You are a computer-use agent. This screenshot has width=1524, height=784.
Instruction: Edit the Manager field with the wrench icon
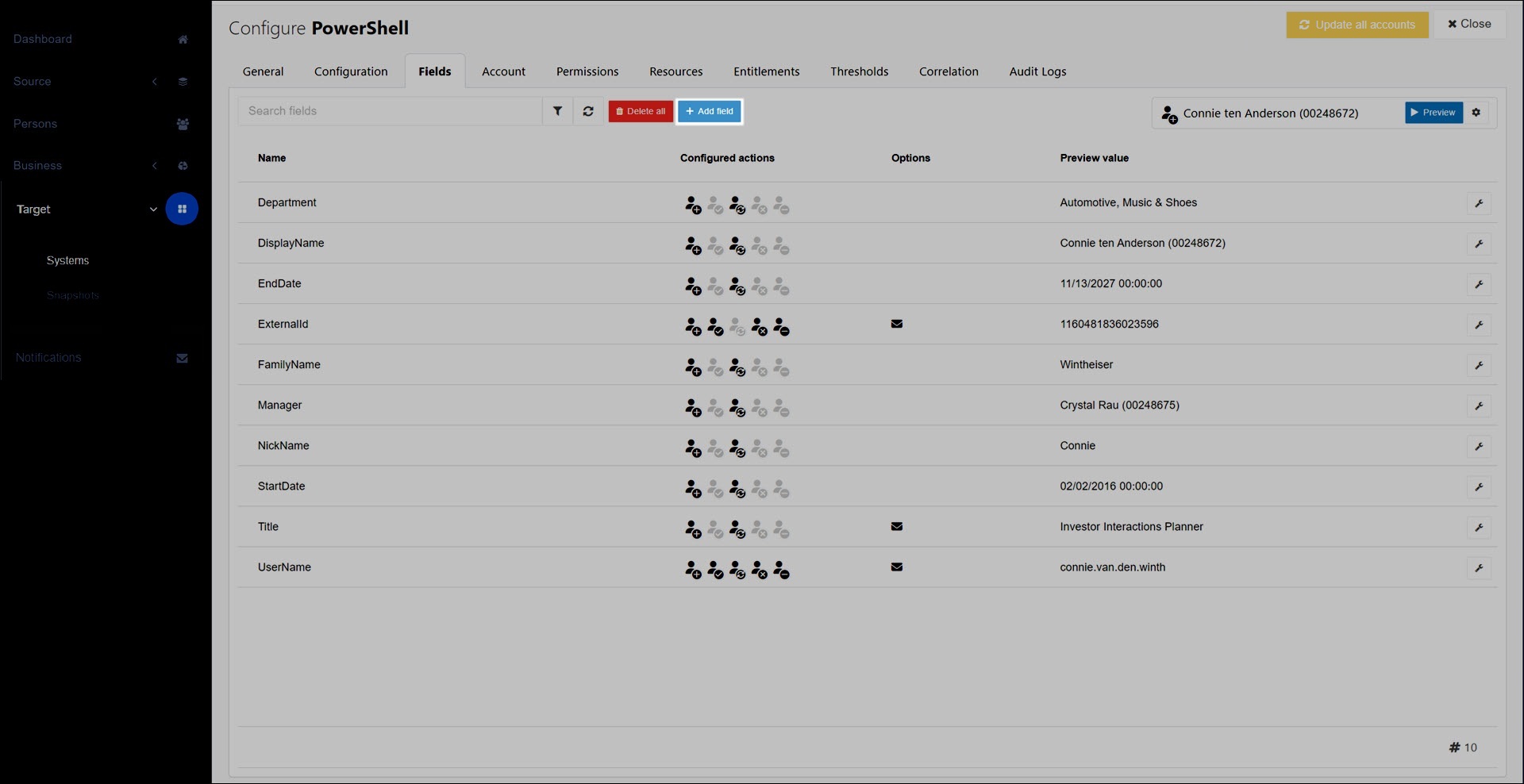1479,405
